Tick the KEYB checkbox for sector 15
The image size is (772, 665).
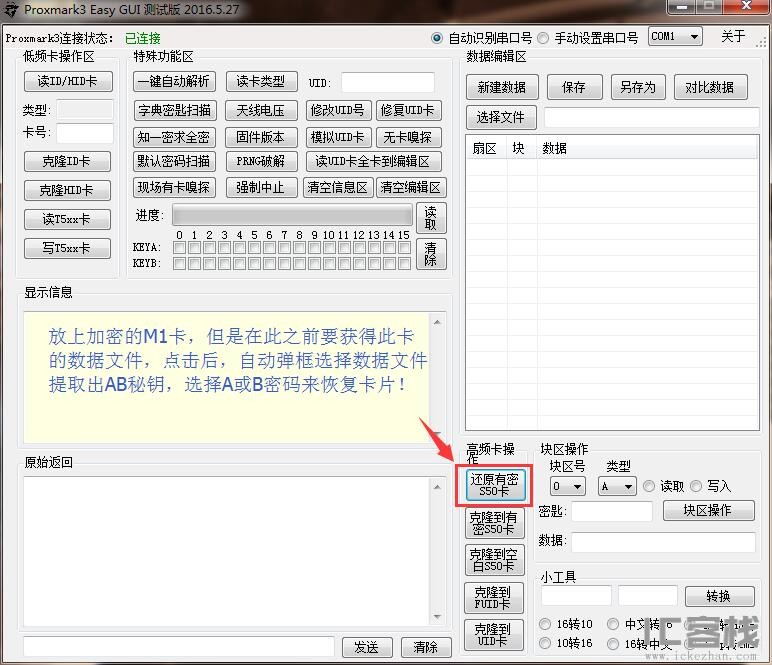coord(404,264)
